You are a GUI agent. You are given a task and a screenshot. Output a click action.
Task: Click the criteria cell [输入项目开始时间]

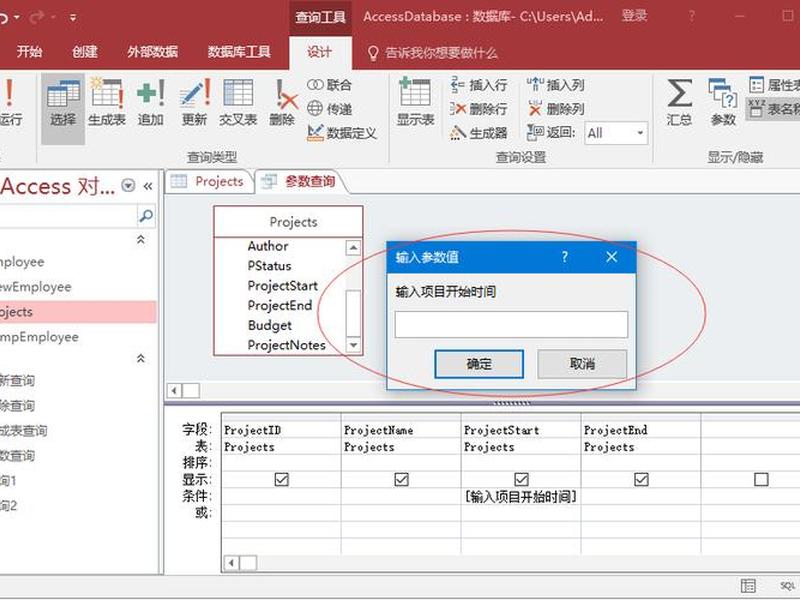[x=521, y=496]
